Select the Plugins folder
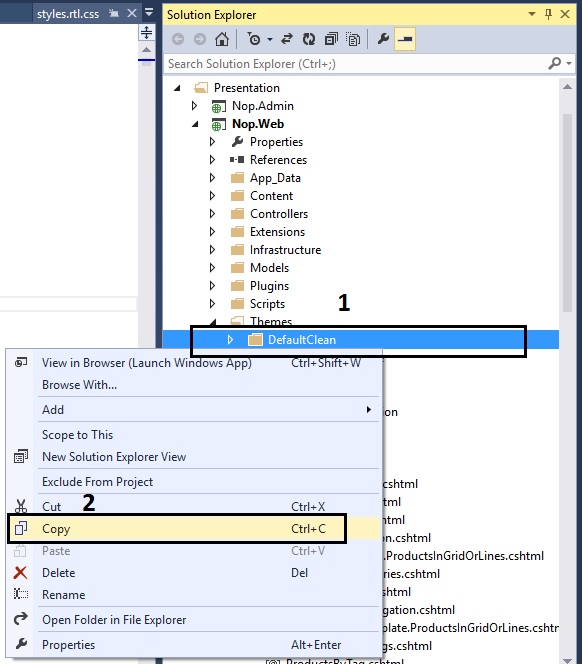 pyautogui.click(x=269, y=286)
